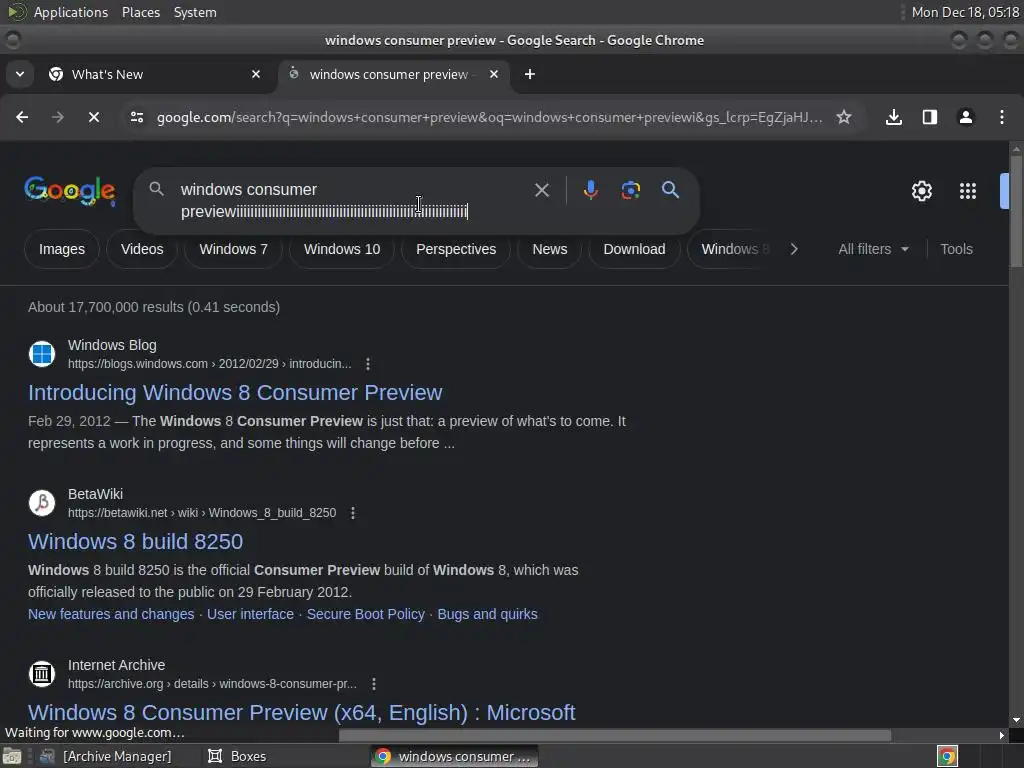Image resolution: width=1024 pixels, height=768 pixels.
Task: Open options for BetaWiki result
Action: (x=353, y=513)
